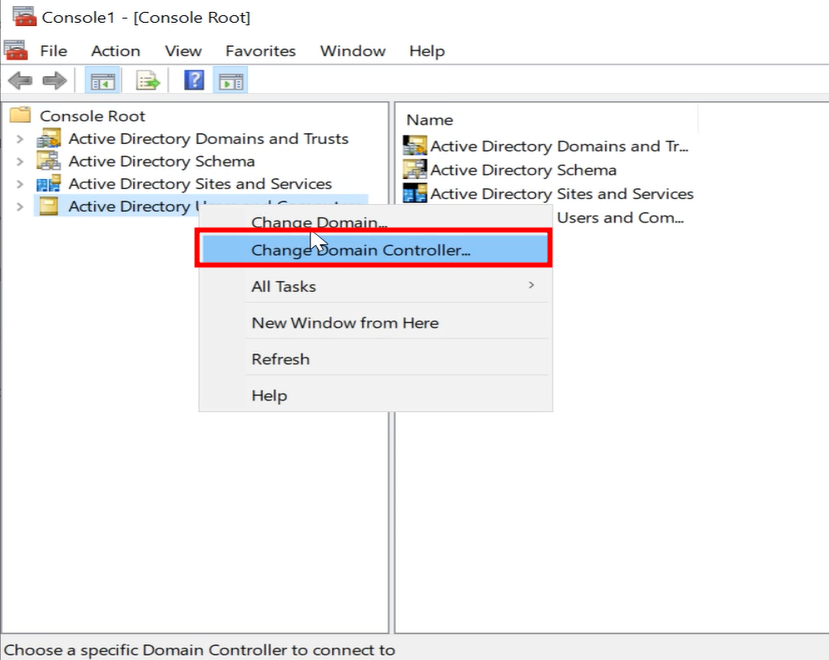Open the File menu
829x660 pixels.
pos(53,51)
